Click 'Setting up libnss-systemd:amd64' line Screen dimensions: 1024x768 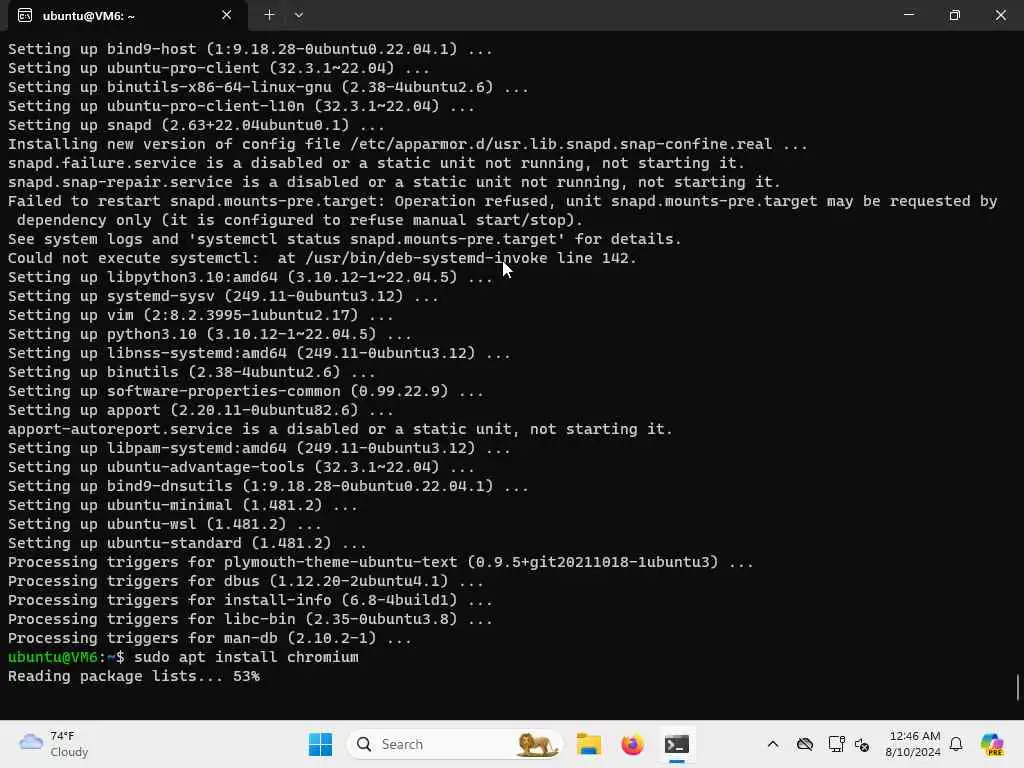point(259,353)
